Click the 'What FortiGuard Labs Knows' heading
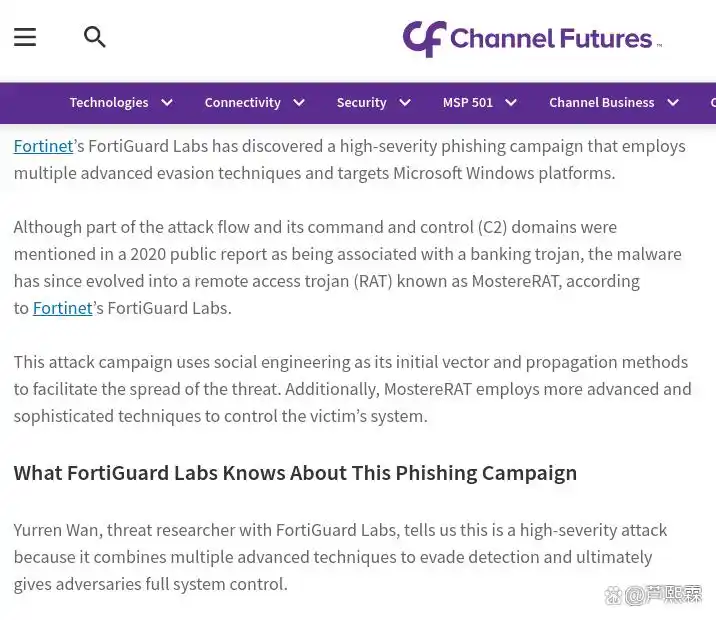Image resolution: width=716 pixels, height=620 pixels. 295,473
